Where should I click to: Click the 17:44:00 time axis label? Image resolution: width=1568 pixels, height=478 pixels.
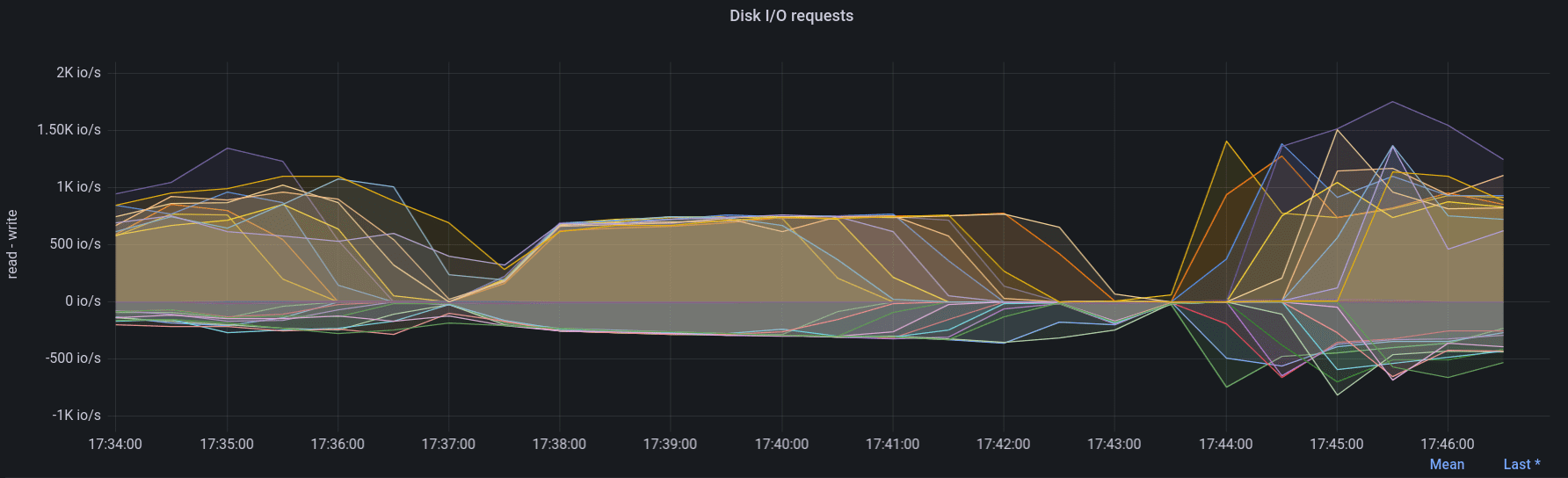pos(1225,445)
